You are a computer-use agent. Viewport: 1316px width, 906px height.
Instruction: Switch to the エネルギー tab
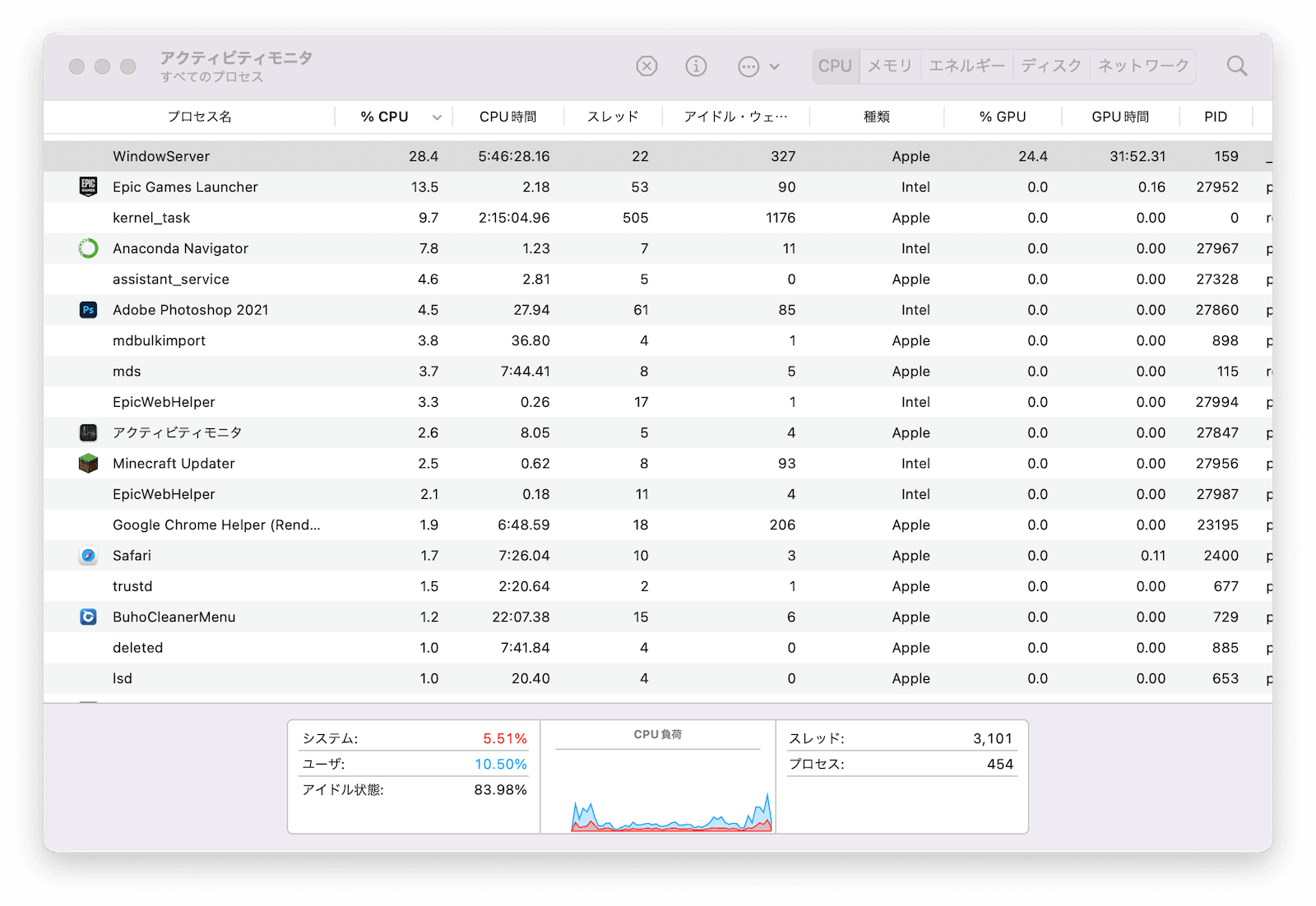click(x=966, y=66)
